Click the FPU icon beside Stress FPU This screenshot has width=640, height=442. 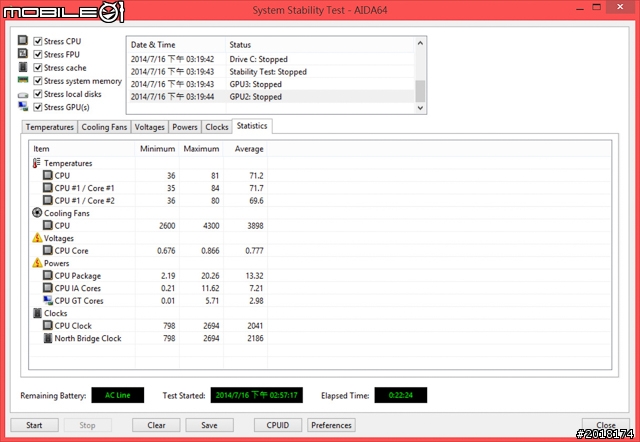pyautogui.click(x=23, y=53)
